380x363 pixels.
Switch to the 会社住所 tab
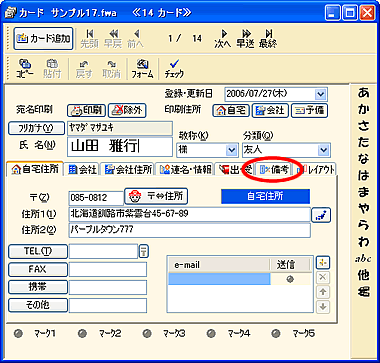tap(128, 170)
